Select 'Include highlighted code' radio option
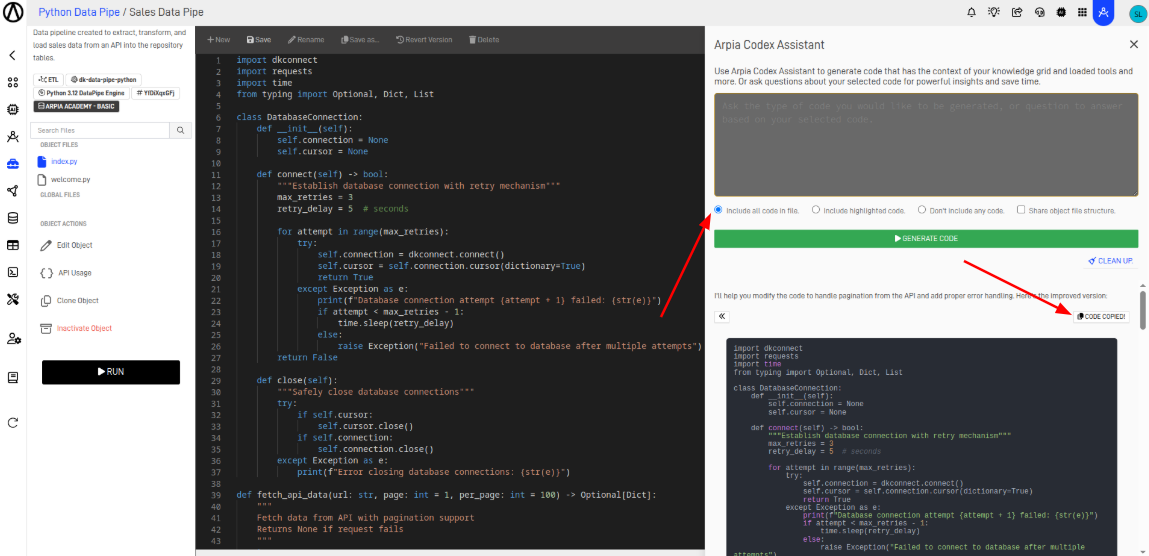 816,210
